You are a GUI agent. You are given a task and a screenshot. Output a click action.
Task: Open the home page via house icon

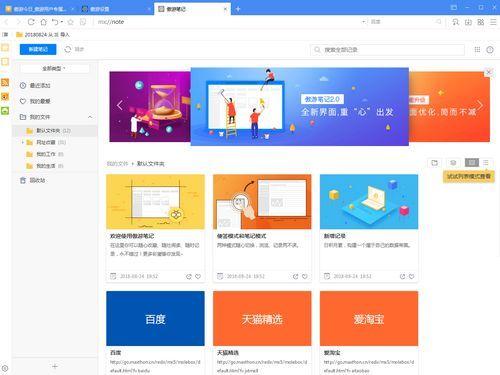click(x=43, y=22)
